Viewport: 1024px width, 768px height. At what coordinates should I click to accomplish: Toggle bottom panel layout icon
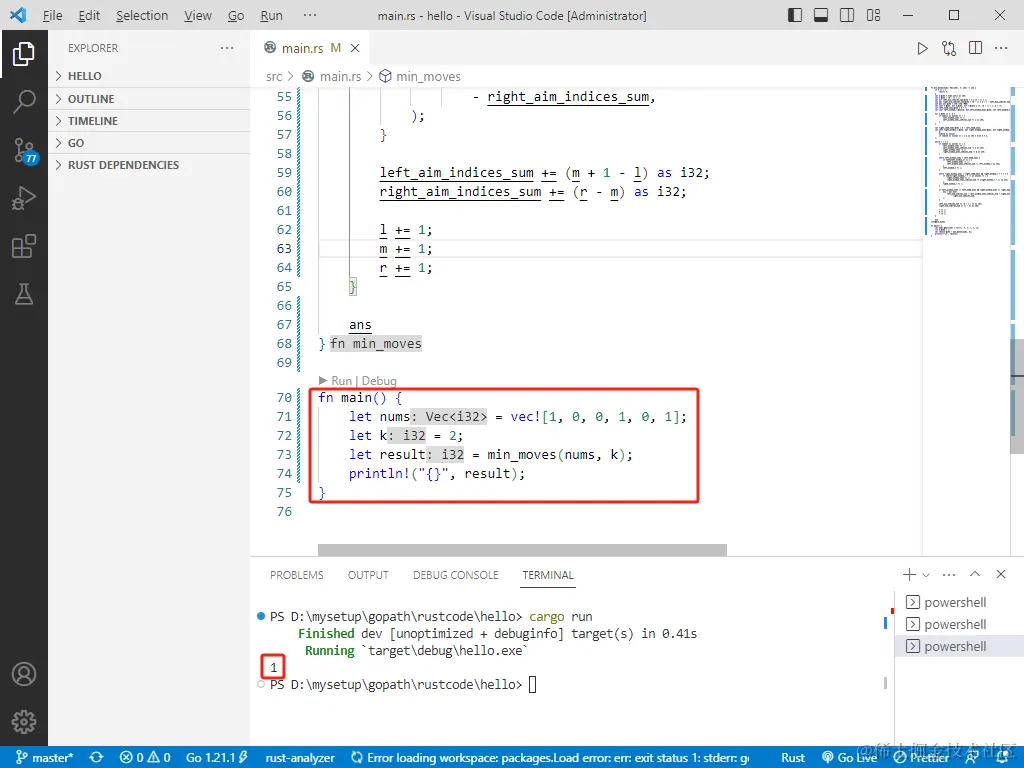point(821,15)
